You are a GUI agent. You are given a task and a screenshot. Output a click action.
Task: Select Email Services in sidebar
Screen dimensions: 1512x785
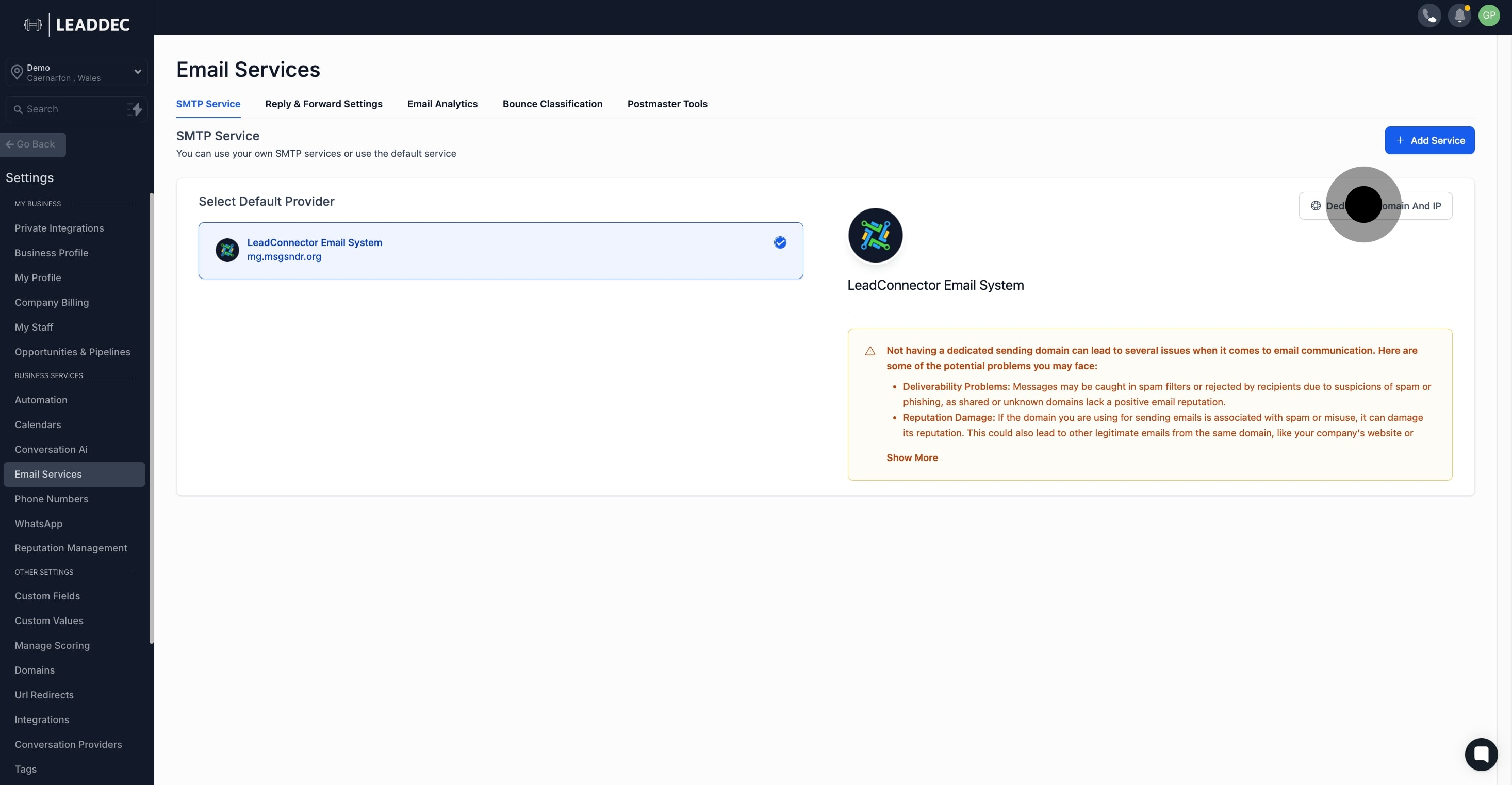[x=74, y=475]
